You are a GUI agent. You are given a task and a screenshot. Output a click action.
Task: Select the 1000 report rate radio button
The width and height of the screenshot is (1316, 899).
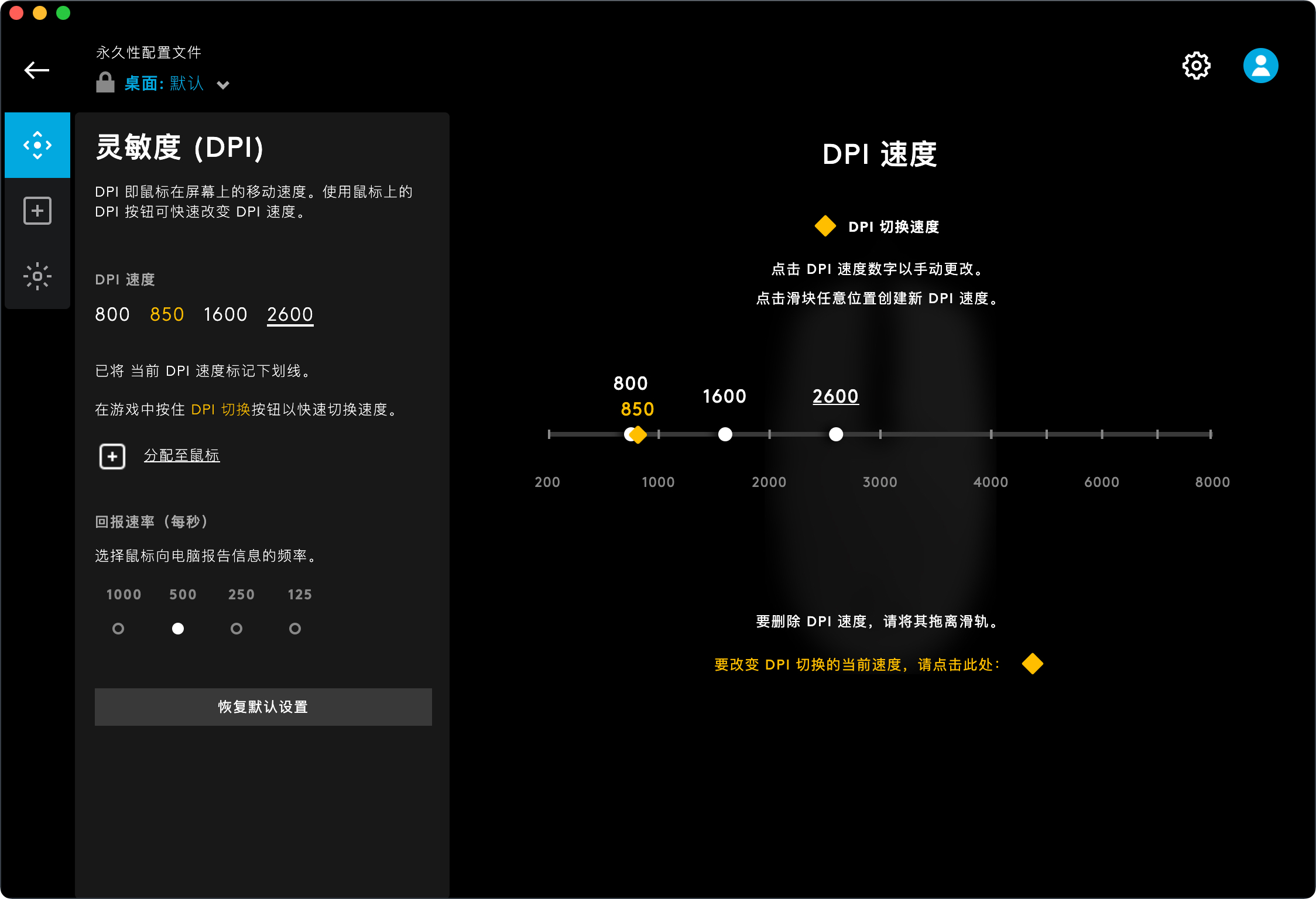coord(118,629)
